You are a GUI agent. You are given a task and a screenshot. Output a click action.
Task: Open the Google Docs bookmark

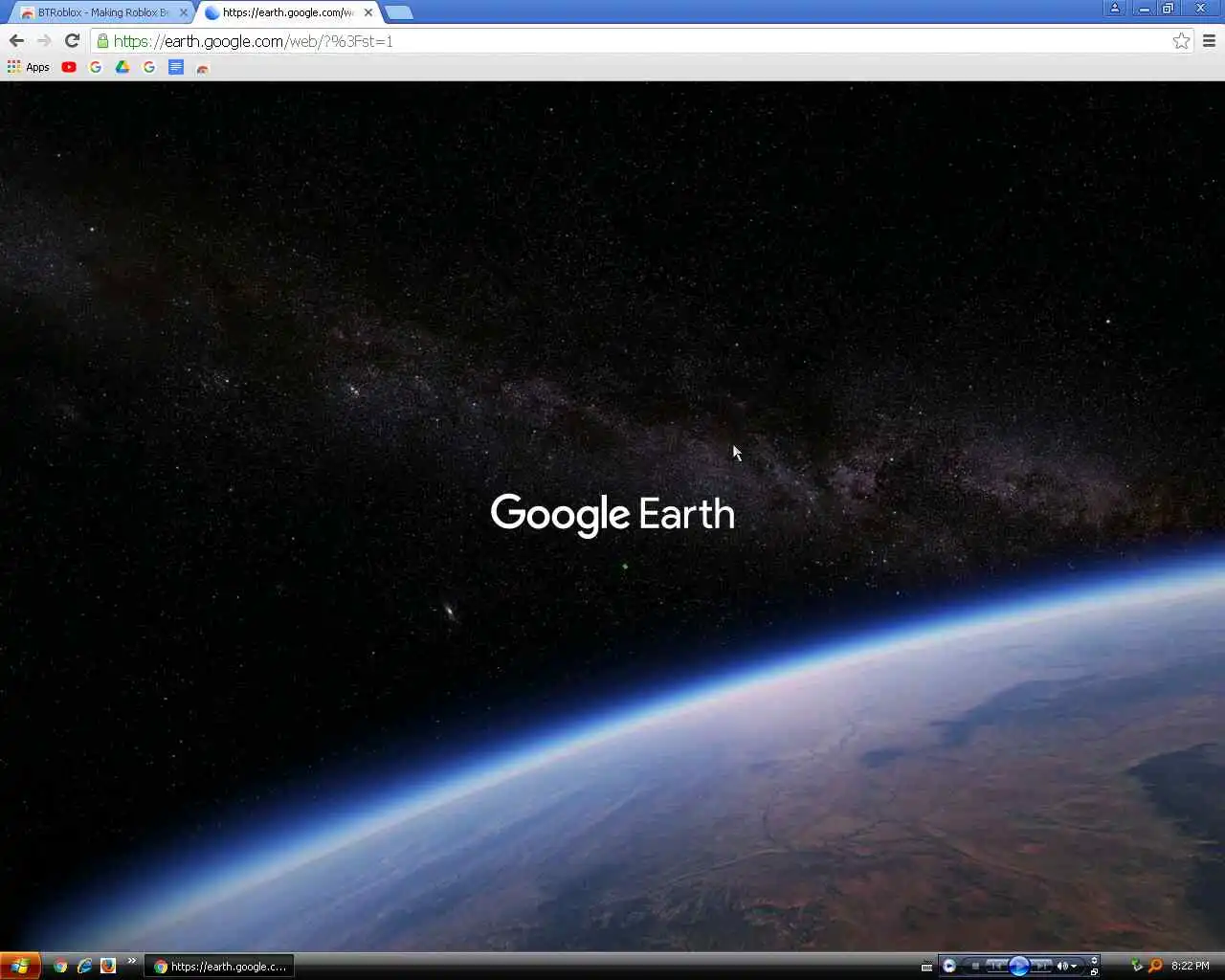click(x=176, y=67)
